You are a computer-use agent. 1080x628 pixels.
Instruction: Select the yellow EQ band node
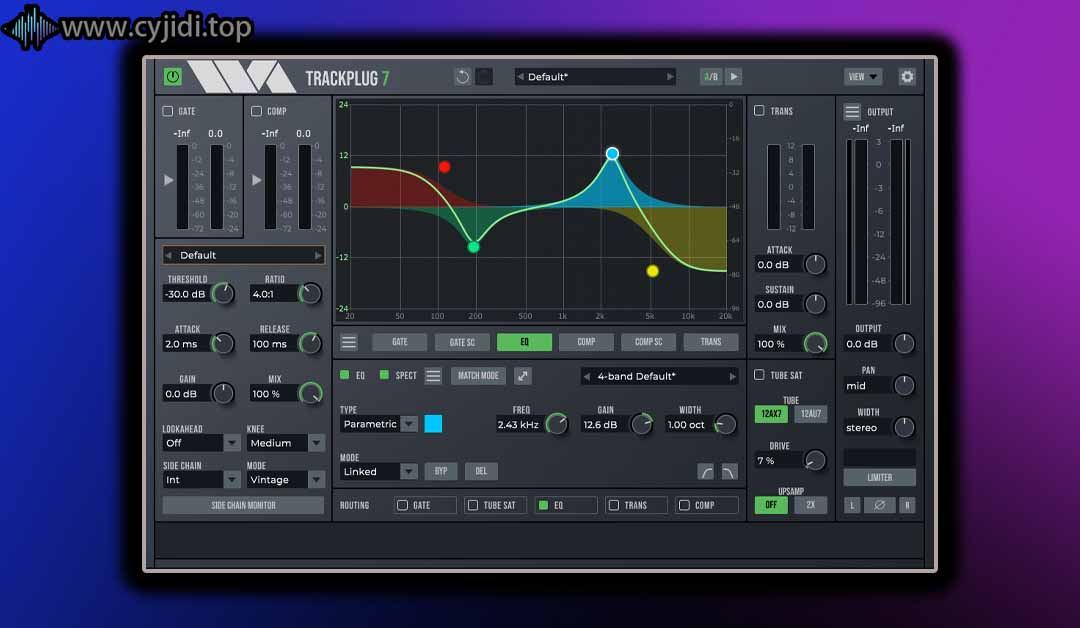click(652, 271)
